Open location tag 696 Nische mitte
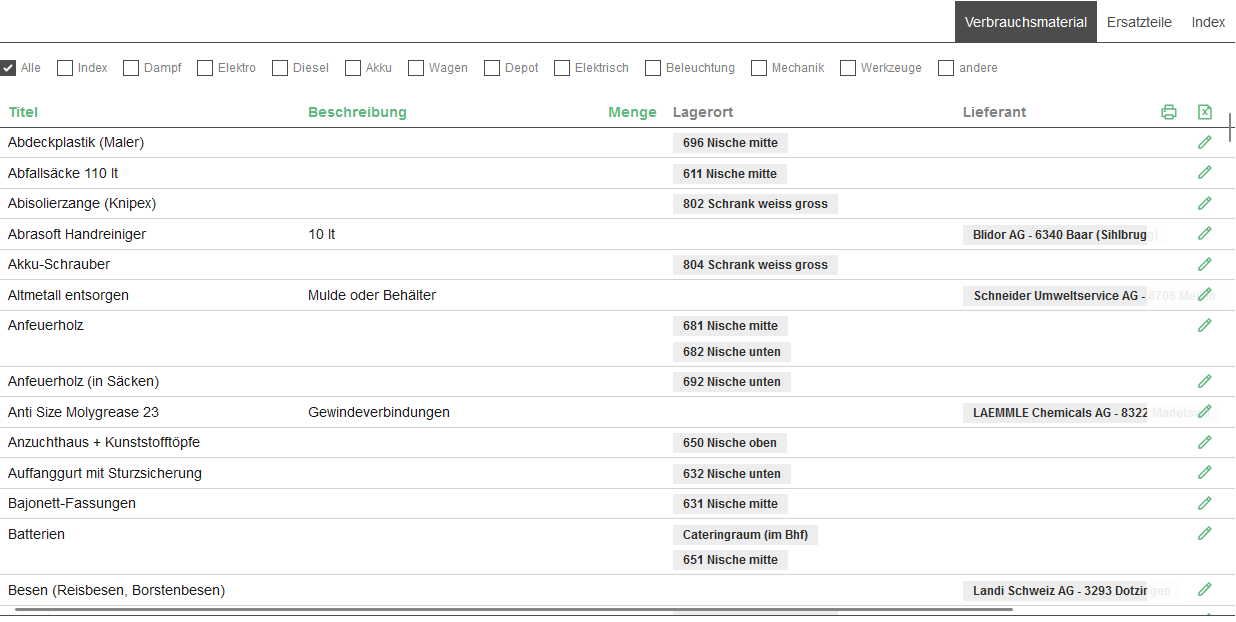This screenshot has width=1236, height=622. [x=730, y=143]
